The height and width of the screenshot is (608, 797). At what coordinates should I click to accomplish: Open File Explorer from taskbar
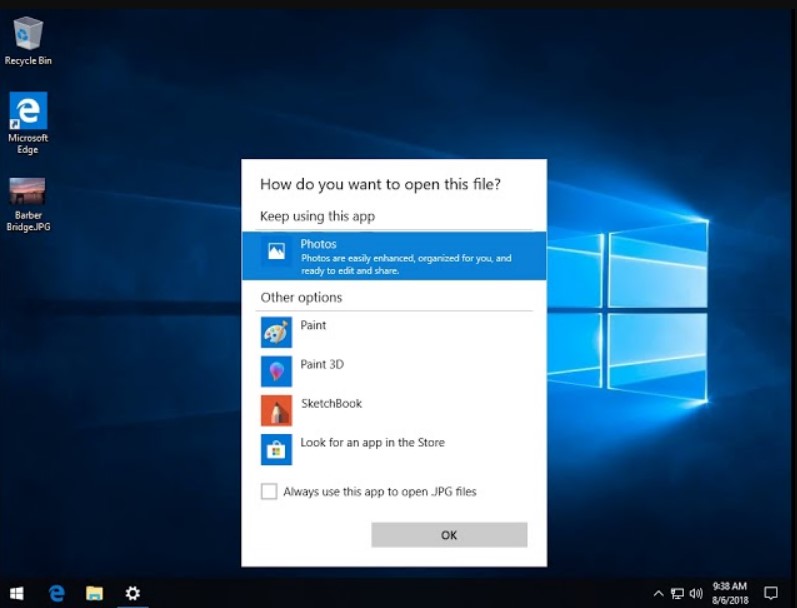(x=95, y=593)
